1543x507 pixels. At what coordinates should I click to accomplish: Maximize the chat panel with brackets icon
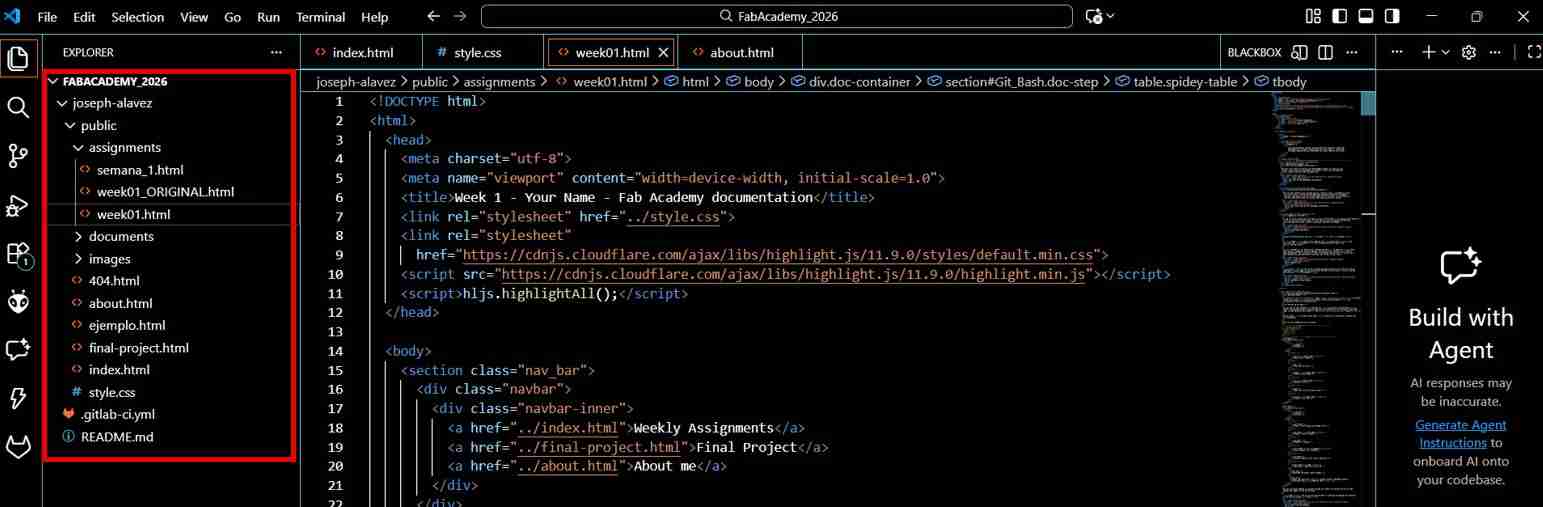click(x=1534, y=52)
